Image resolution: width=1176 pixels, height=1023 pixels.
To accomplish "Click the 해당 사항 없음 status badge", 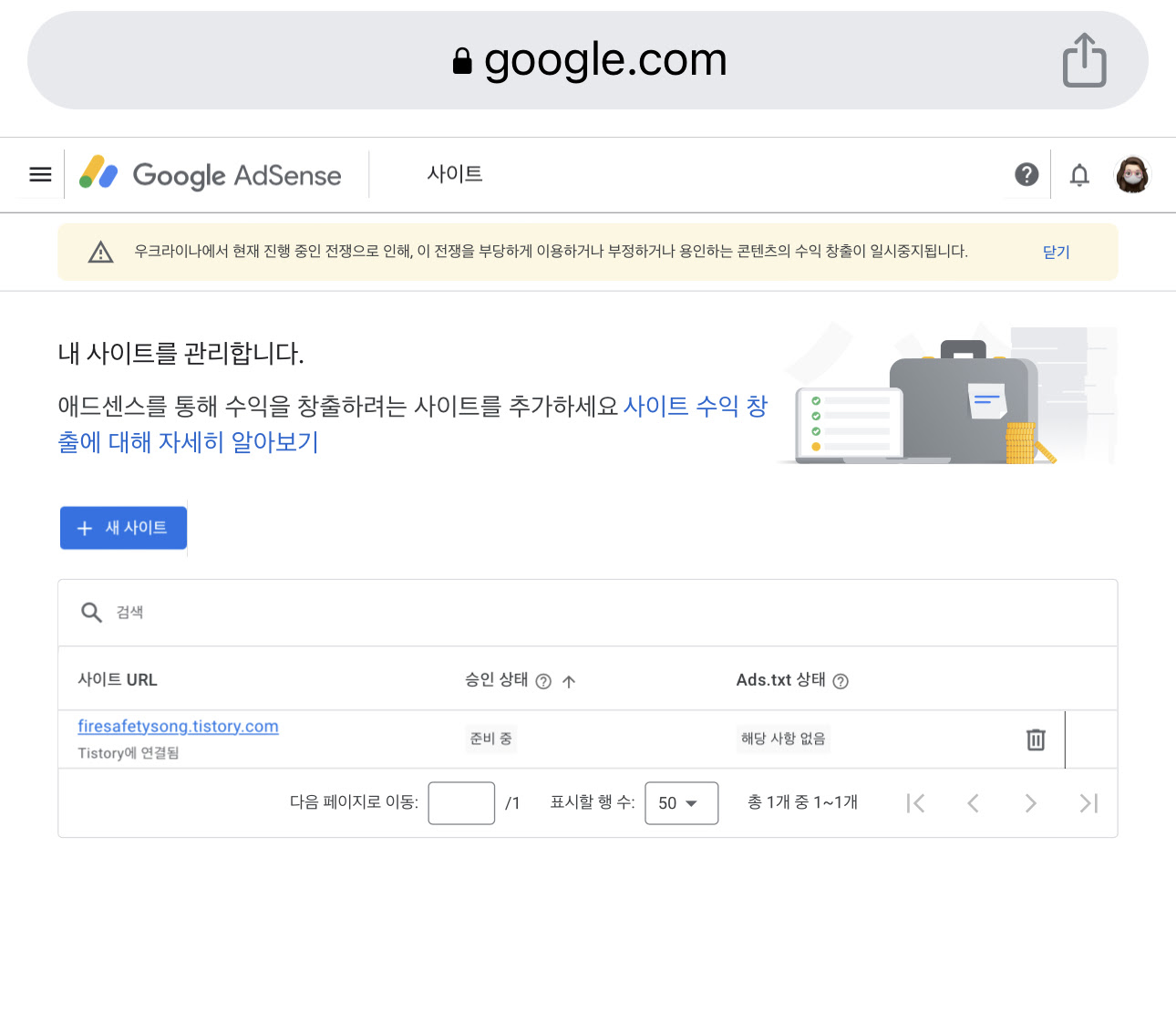I will (783, 739).
